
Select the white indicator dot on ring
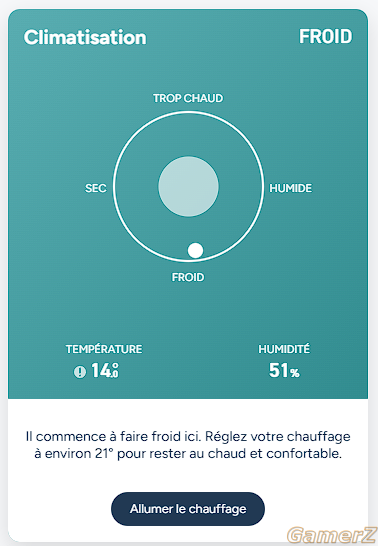click(x=195, y=250)
